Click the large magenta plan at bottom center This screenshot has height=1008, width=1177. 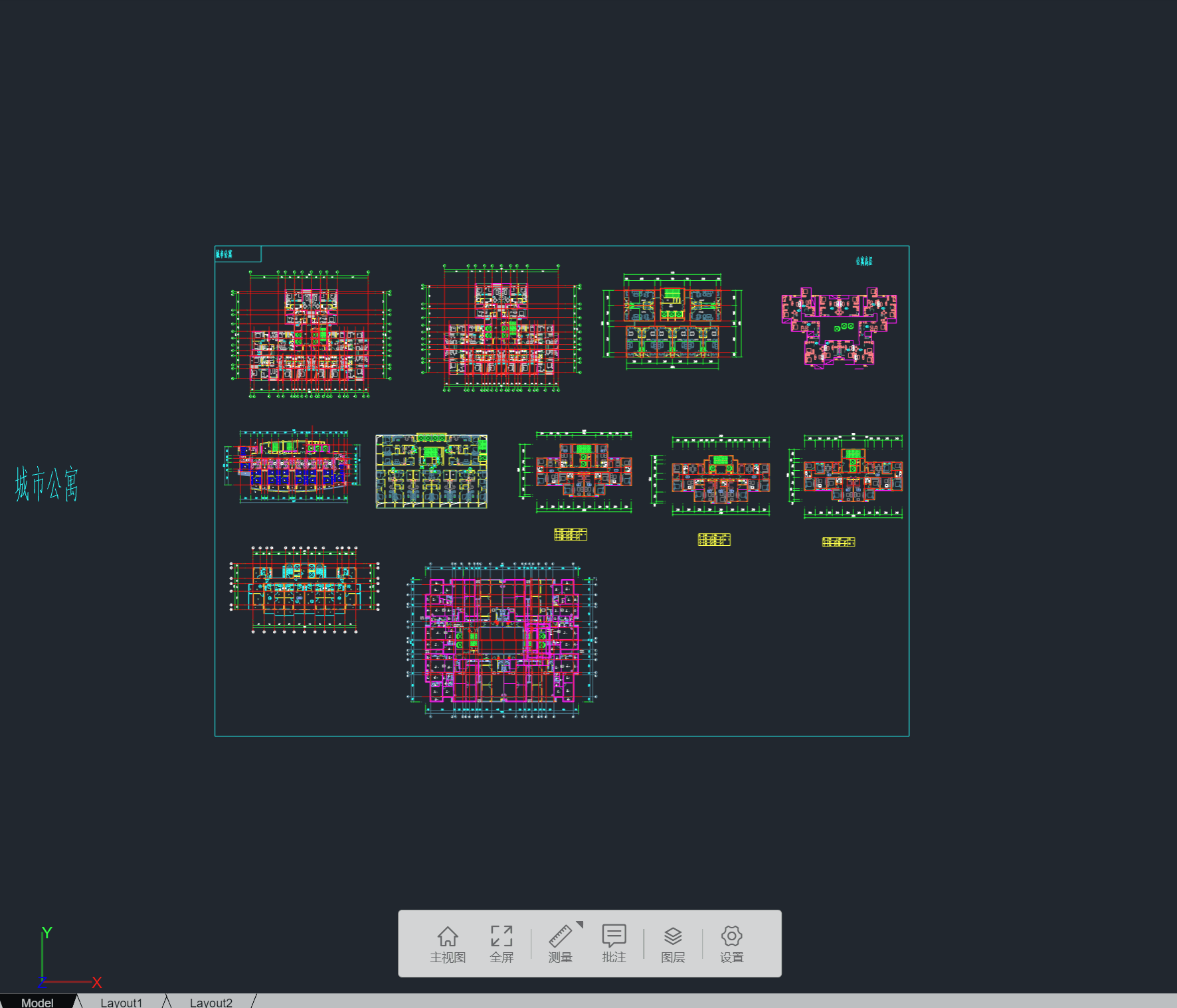click(501, 641)
